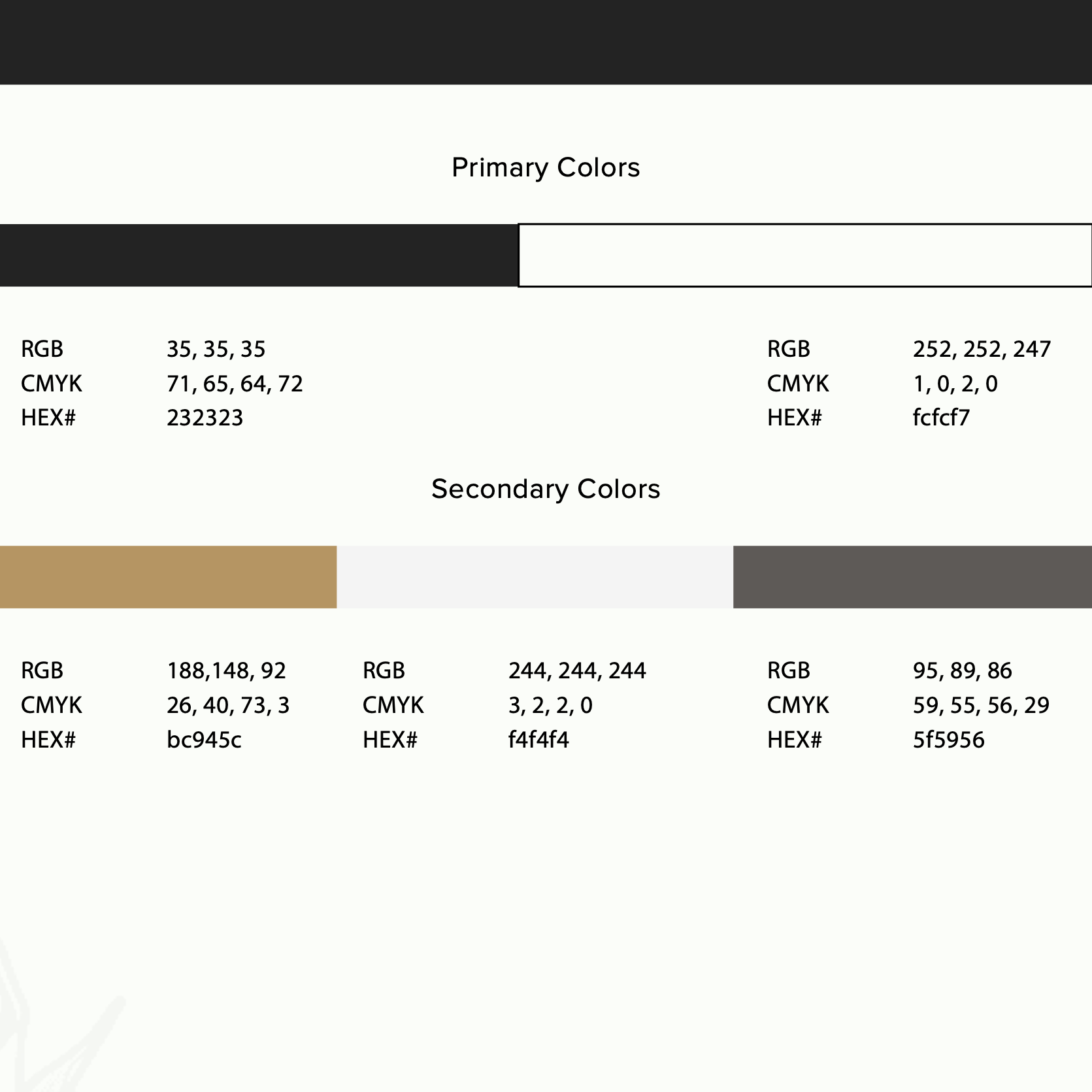Select the hex code f4f4f4

point(538,740)
